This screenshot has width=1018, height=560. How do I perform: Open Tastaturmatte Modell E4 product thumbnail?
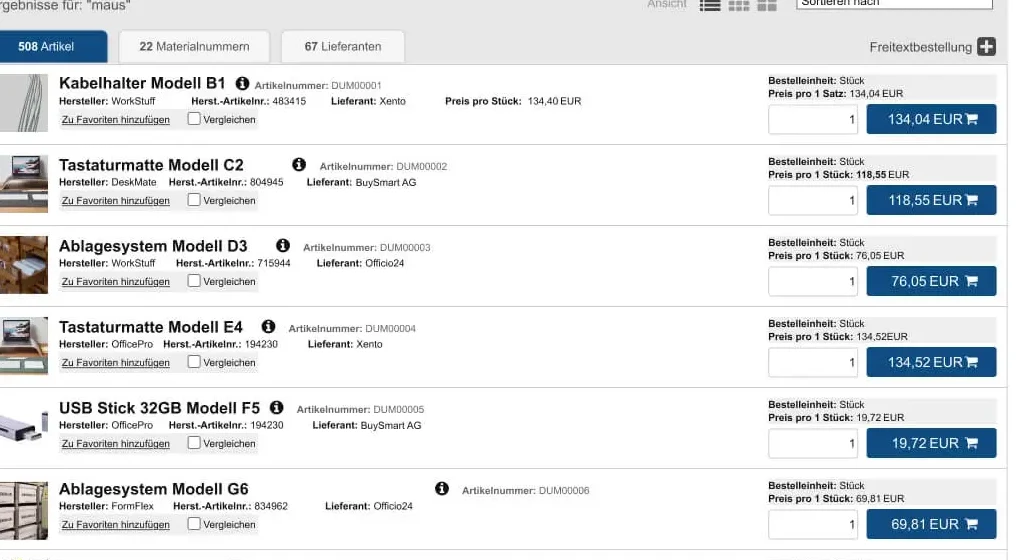[x=23, y=346]
